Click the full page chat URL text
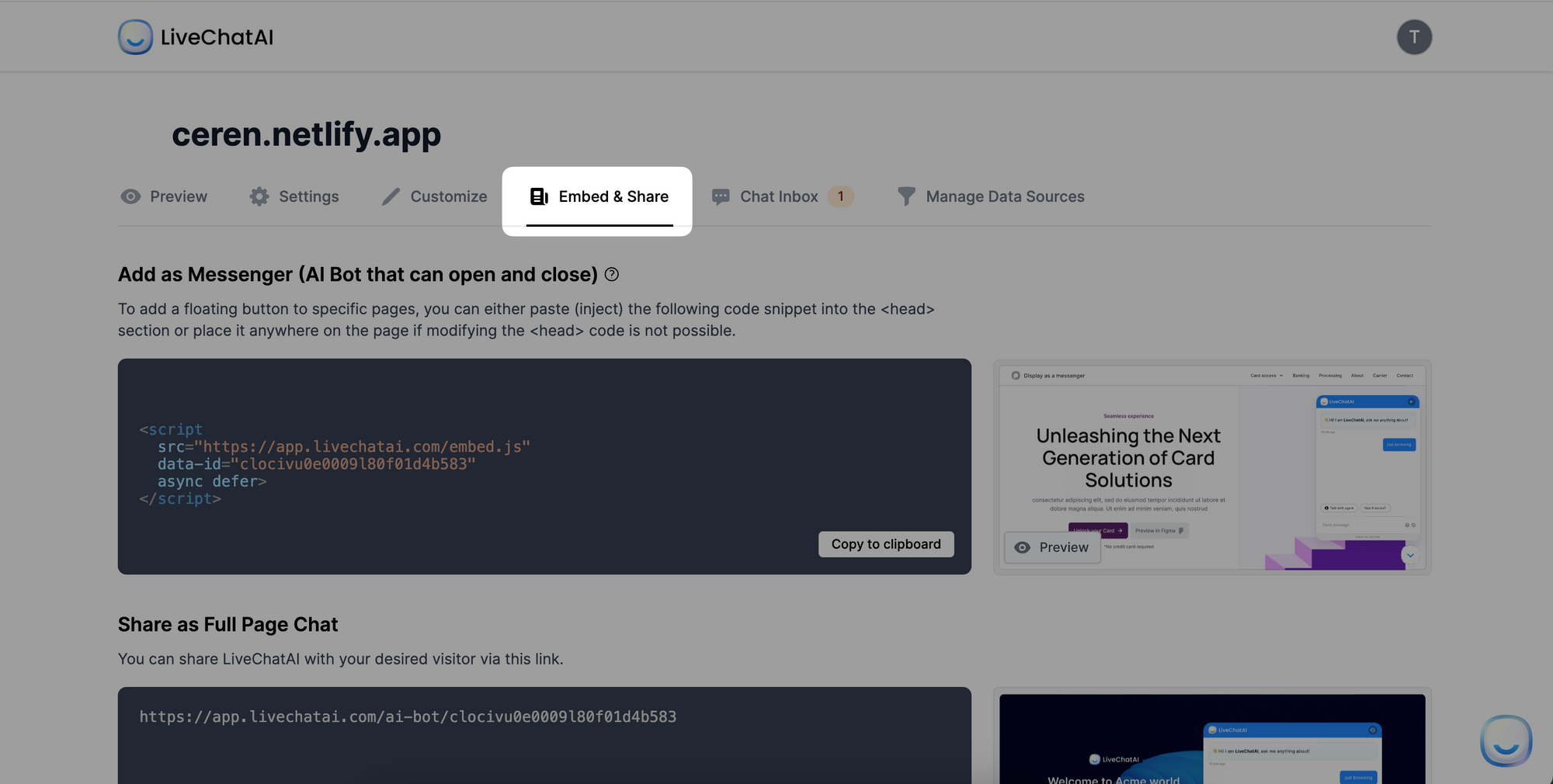Viewport: 1553px width, 784px height. (x=408, y=716)
